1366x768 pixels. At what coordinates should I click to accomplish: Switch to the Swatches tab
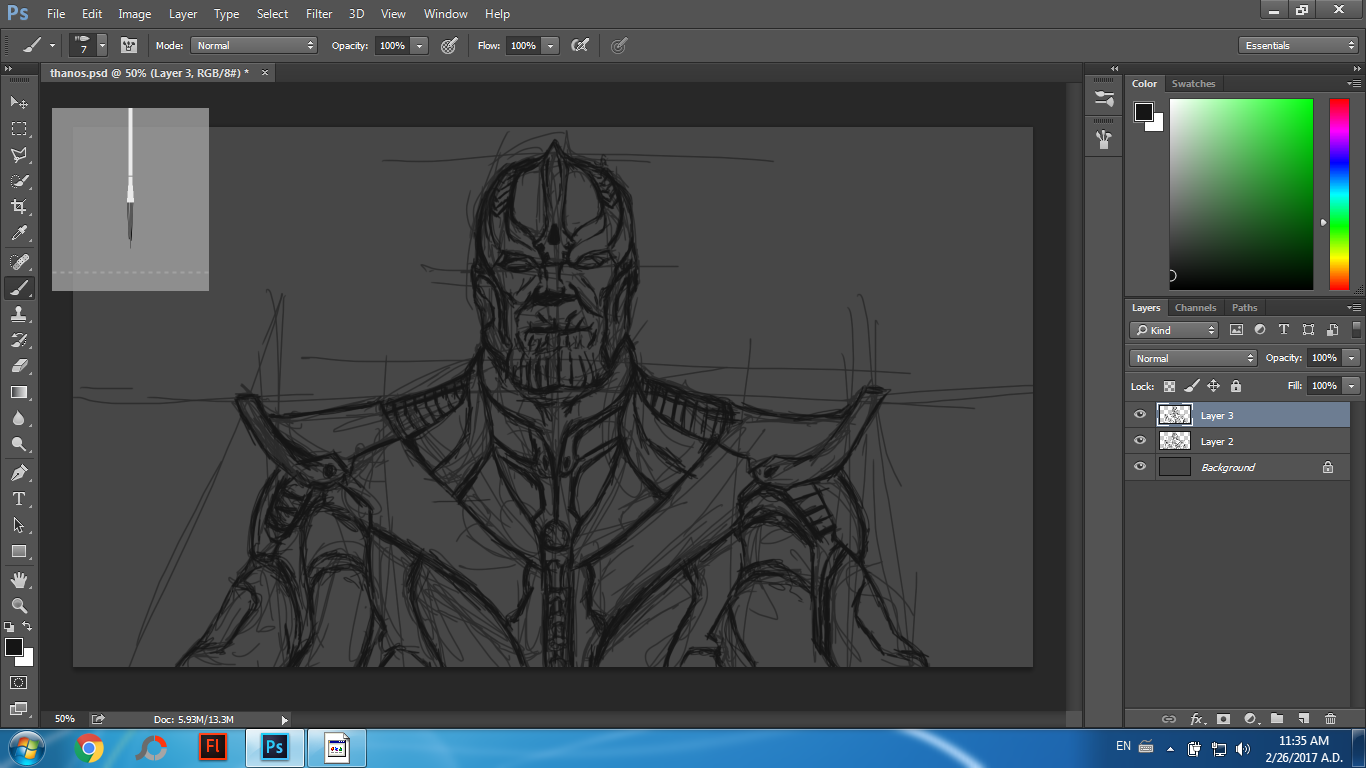1193,84
